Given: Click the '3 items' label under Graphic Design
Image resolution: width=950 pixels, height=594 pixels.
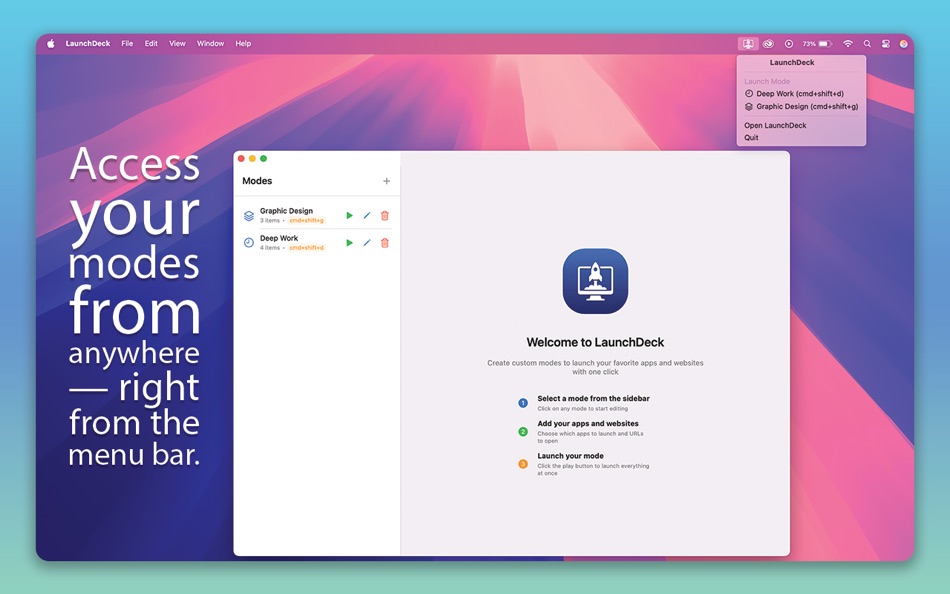Looking at the screenshot, I should click(270, 221).
